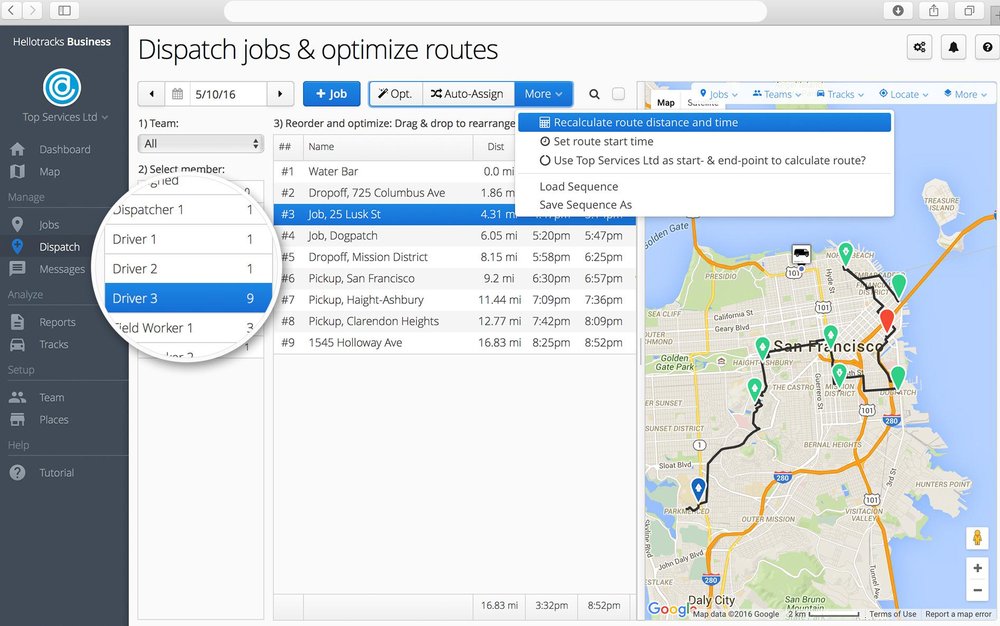This screenshot has height=626, width=1000.
Task: Enable the checkbox next to the search icon
Action: (x=618, y=93)
